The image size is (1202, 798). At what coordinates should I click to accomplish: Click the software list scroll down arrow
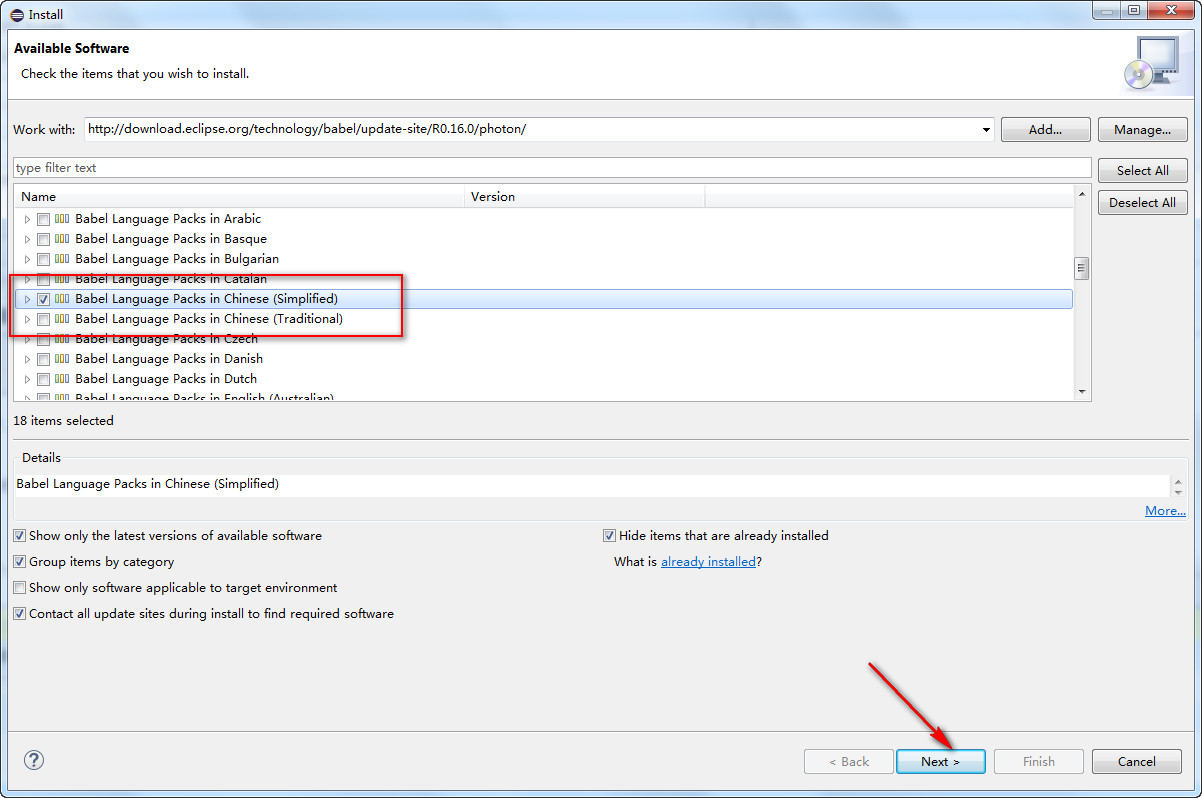click(1081, 392)
